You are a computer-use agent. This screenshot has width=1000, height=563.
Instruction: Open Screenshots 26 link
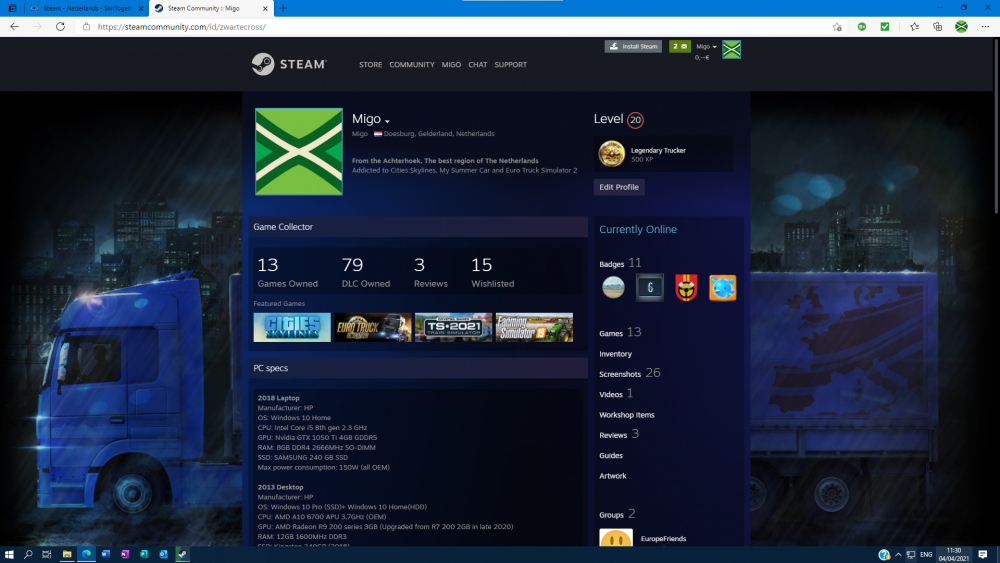coord(629,373)
